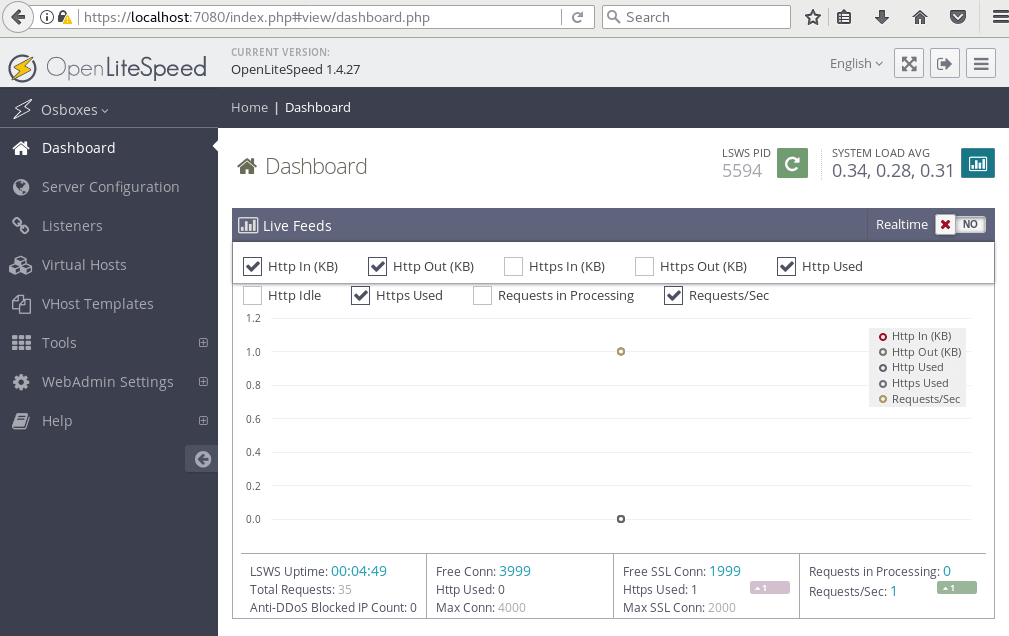Click the Server Configuration globe icon

(x=21, y=187)
